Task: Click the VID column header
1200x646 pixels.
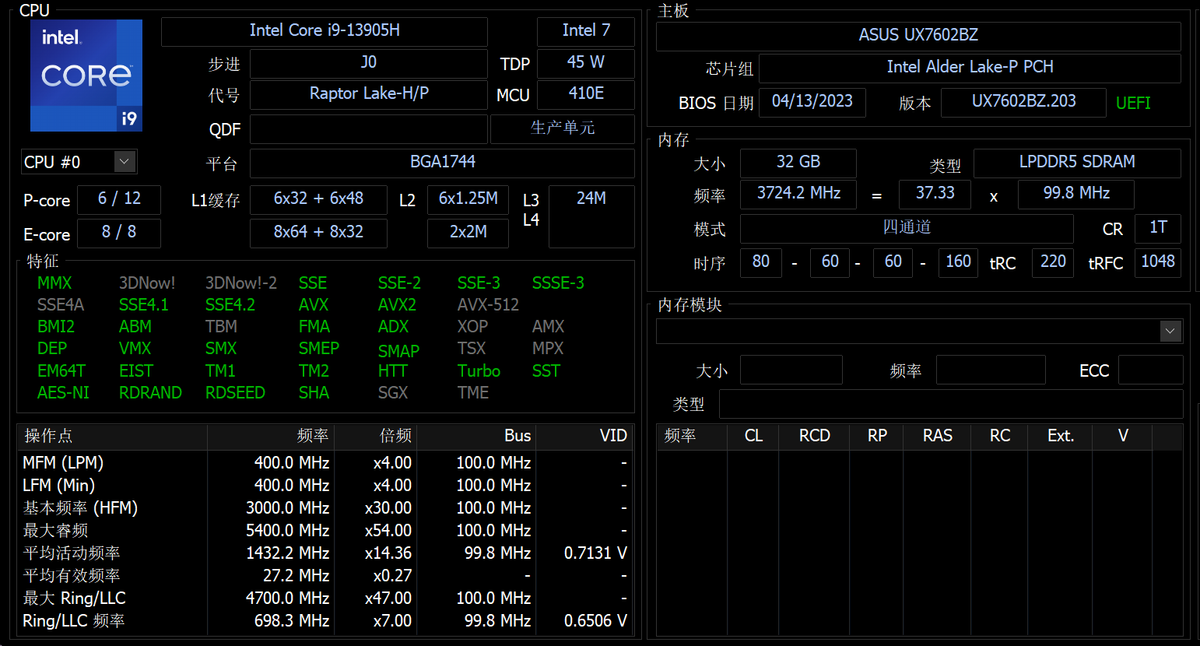Action: 585,436
